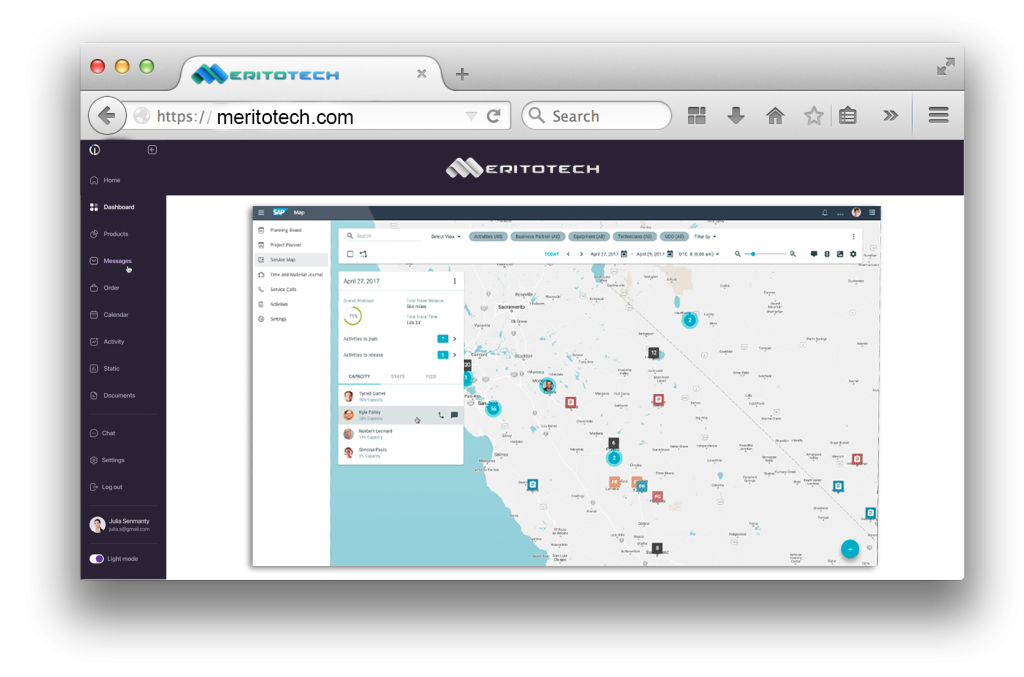This screenshot has width=1024, height=677.
Task: Open Documents in the sidebar
Action: 112,396
